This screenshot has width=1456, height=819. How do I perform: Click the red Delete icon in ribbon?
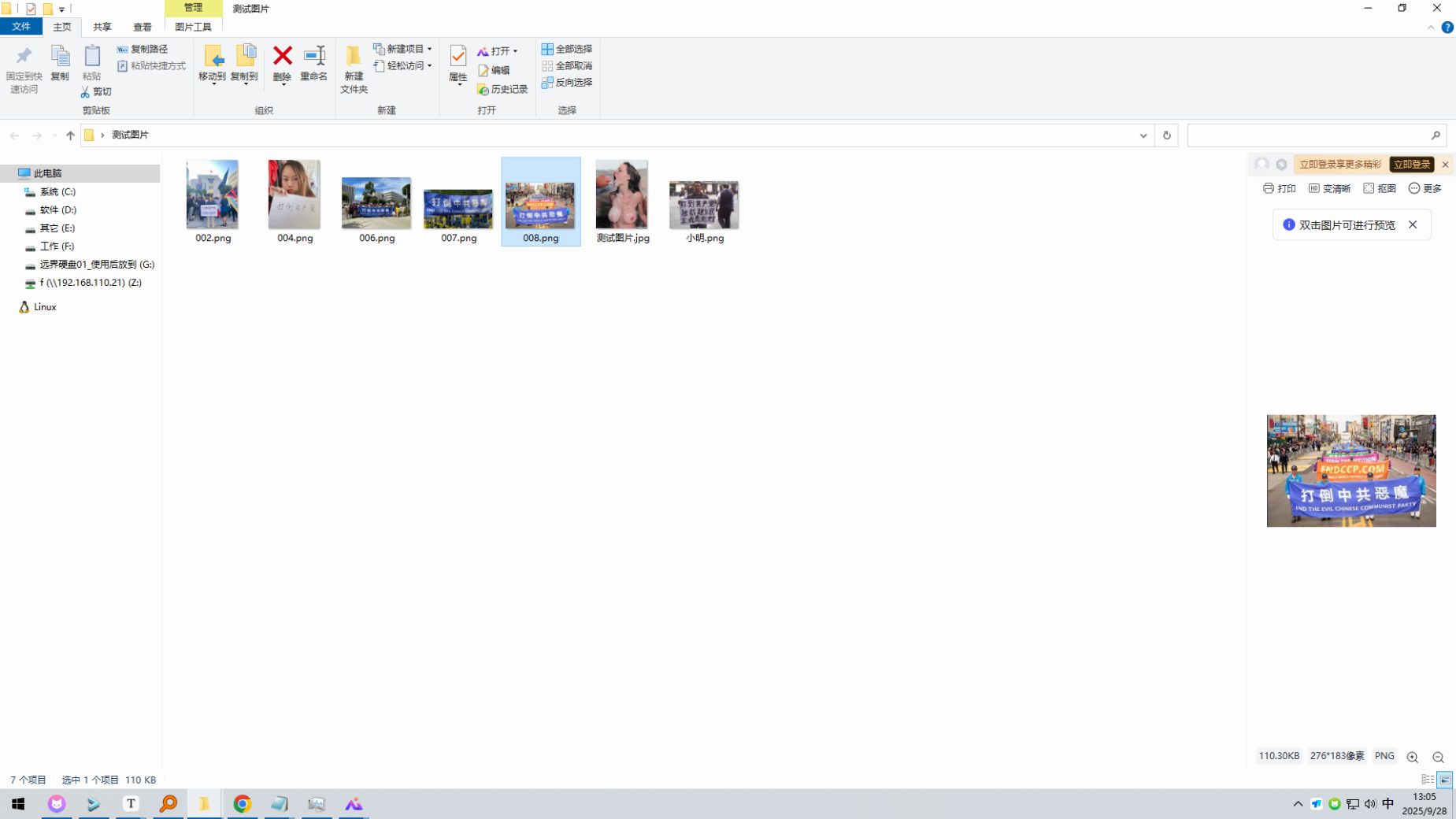282,63
